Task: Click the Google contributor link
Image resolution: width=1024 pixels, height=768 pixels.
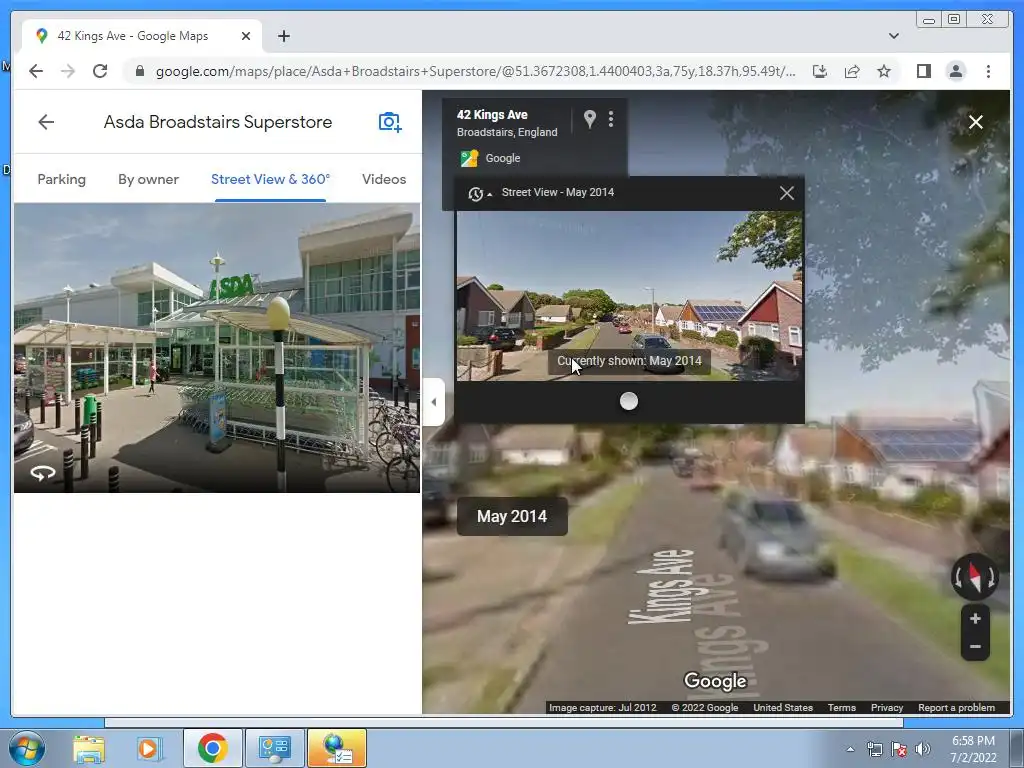Action: [x=503, y=158]
